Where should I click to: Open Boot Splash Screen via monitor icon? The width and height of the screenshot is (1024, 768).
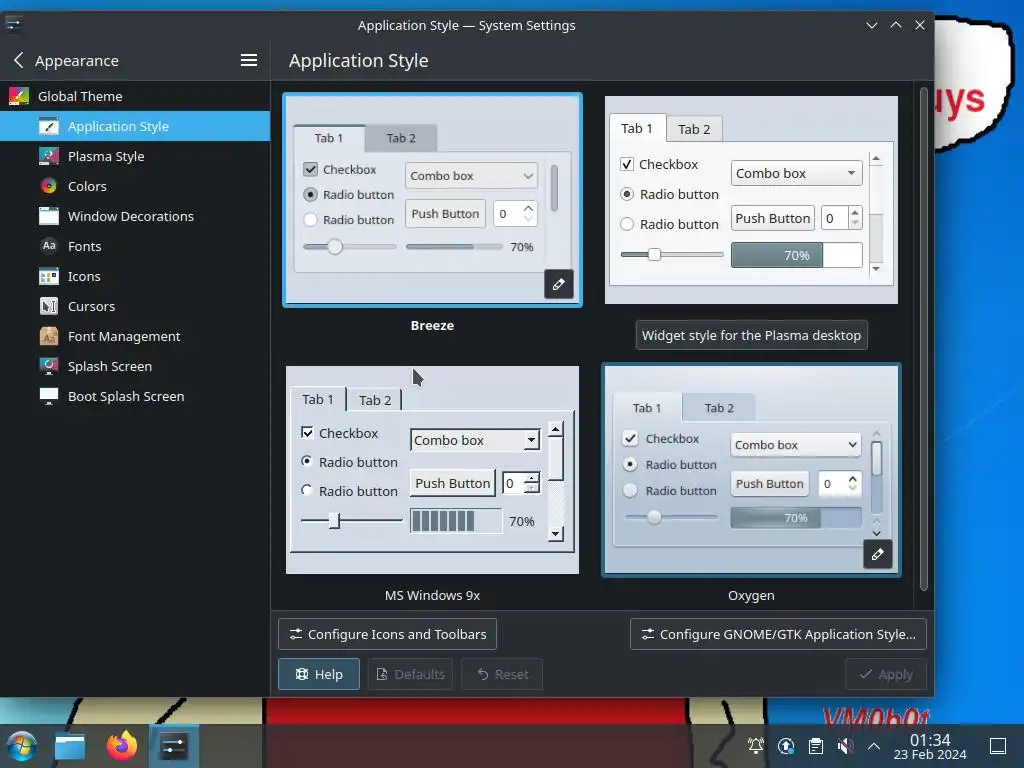[x=49, y=396]
